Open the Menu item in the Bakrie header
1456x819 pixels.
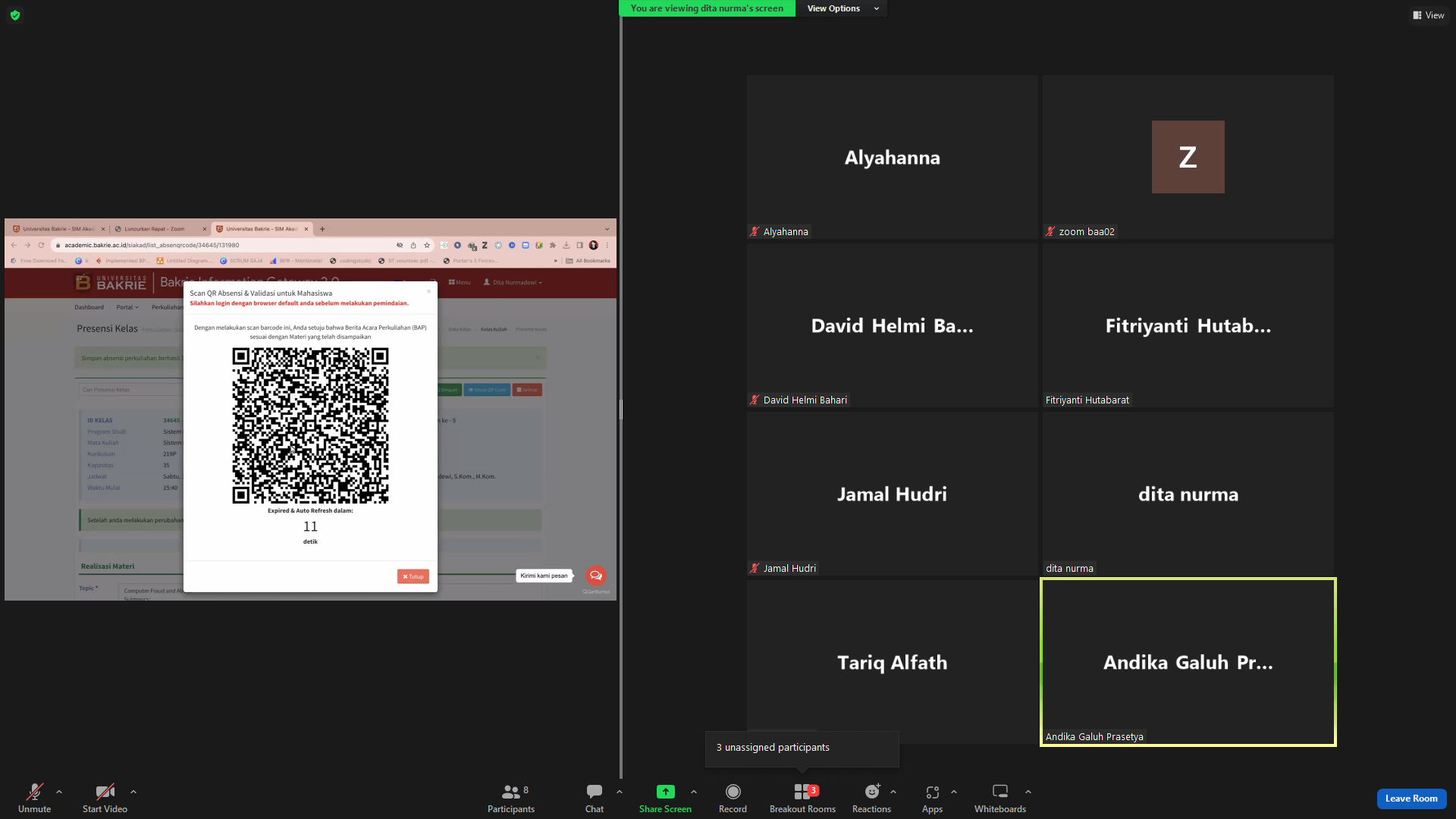pos(460,282)
